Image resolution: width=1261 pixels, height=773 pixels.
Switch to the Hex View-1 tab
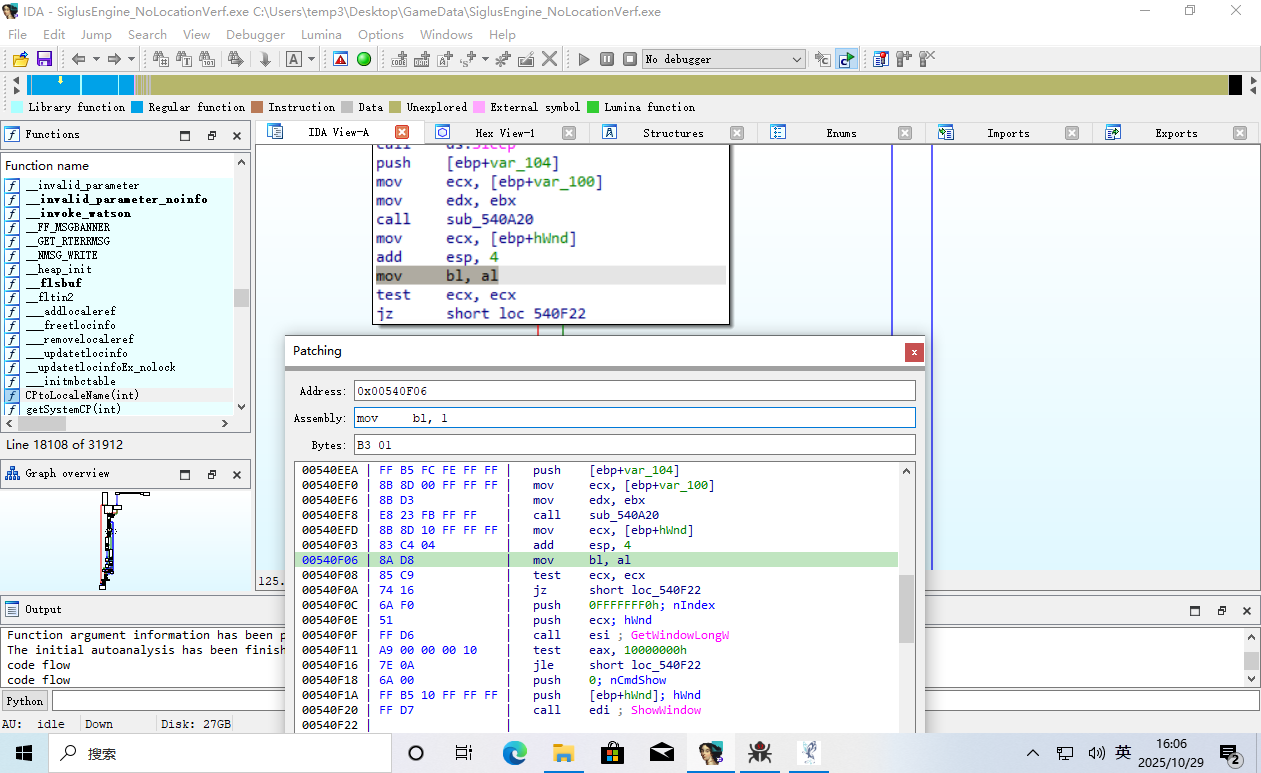pyautogui.click(x=504, y=133)
